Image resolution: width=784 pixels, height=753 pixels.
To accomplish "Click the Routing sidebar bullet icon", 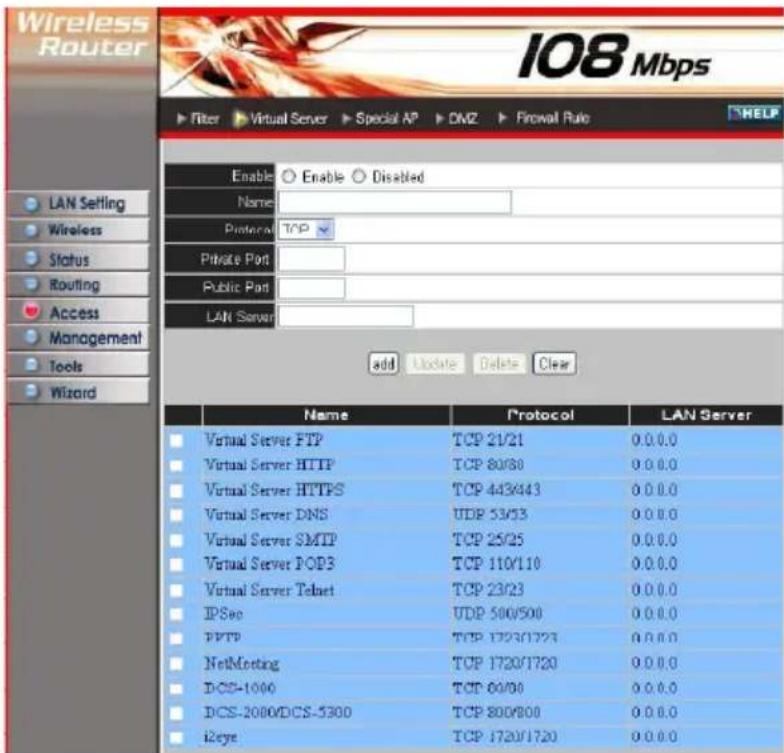I will [x=32, y=284].
